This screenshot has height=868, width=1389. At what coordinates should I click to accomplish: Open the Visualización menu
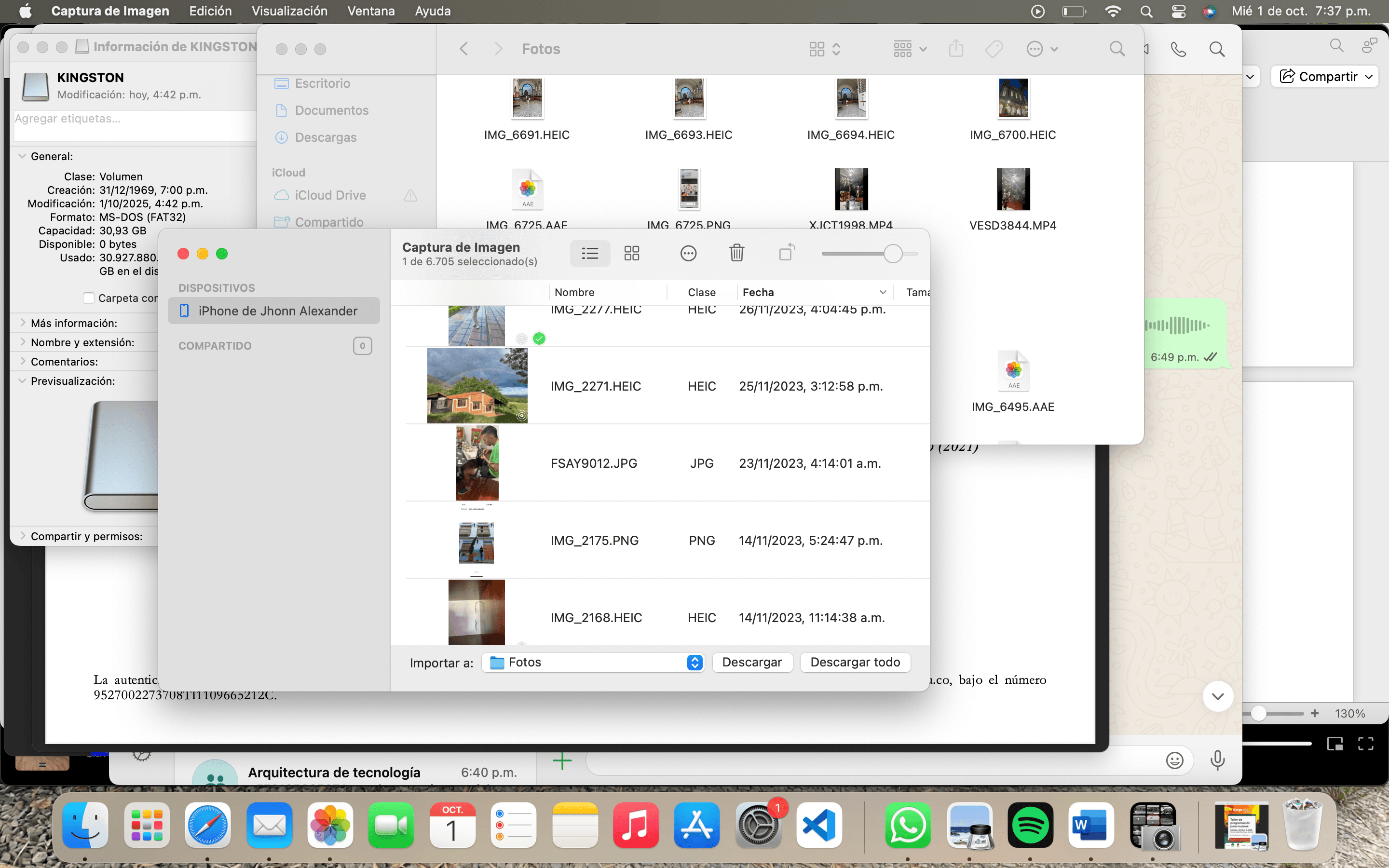pos(289,11)
